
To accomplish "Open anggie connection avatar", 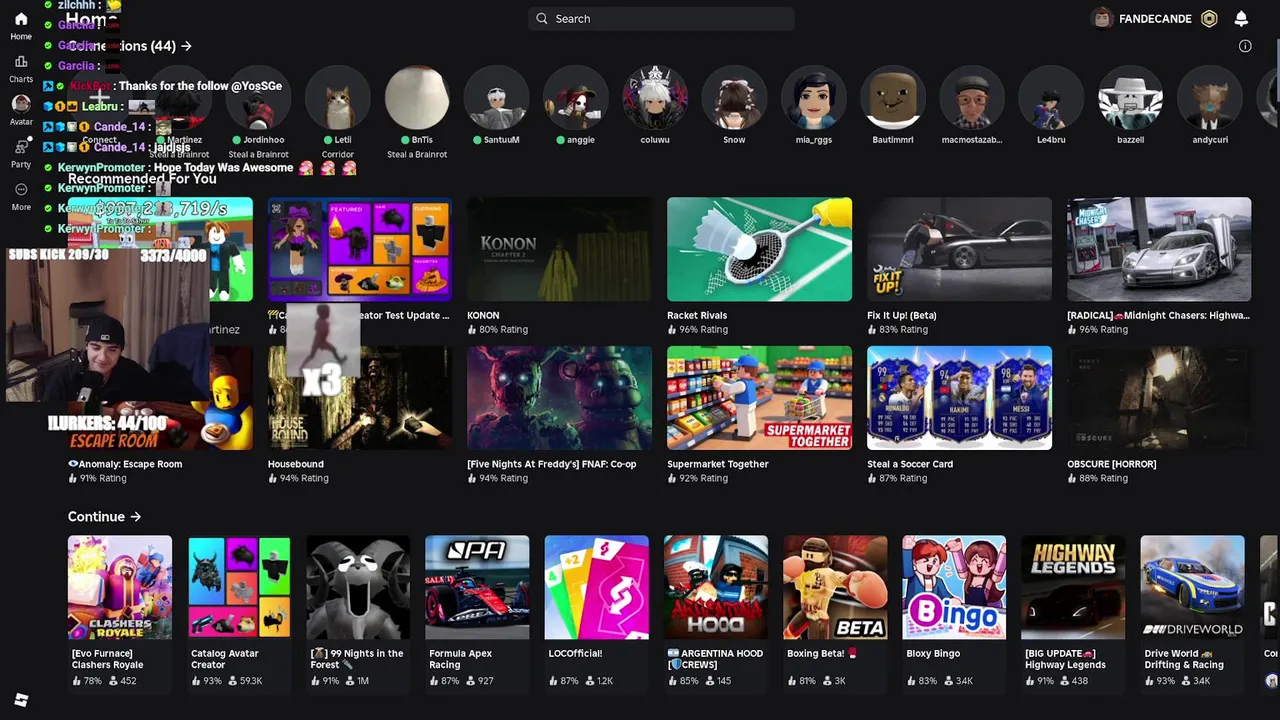I will (x=576, y=100).
